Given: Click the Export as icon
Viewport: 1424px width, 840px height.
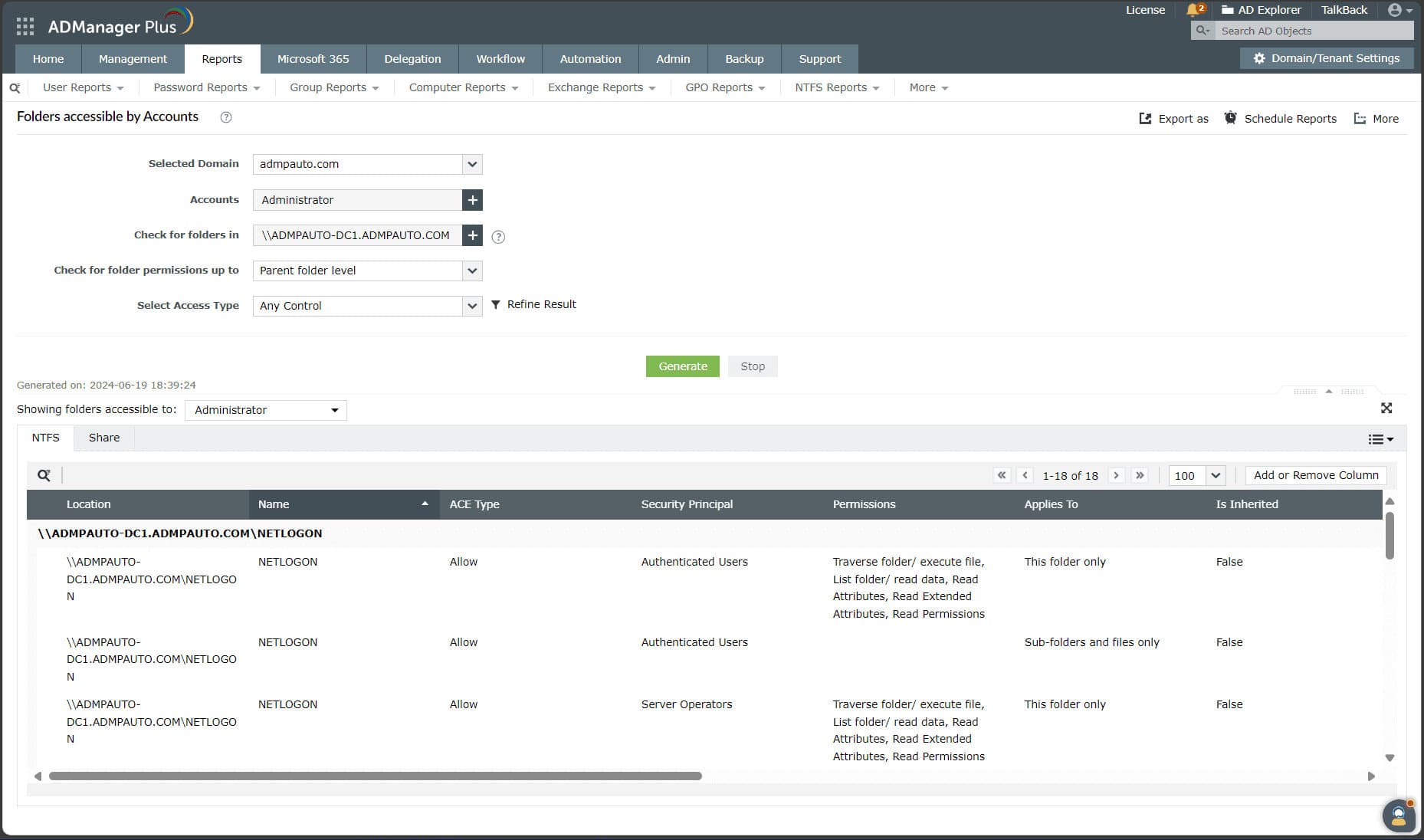Looking at the screenshot, I should coord(1145,119).
